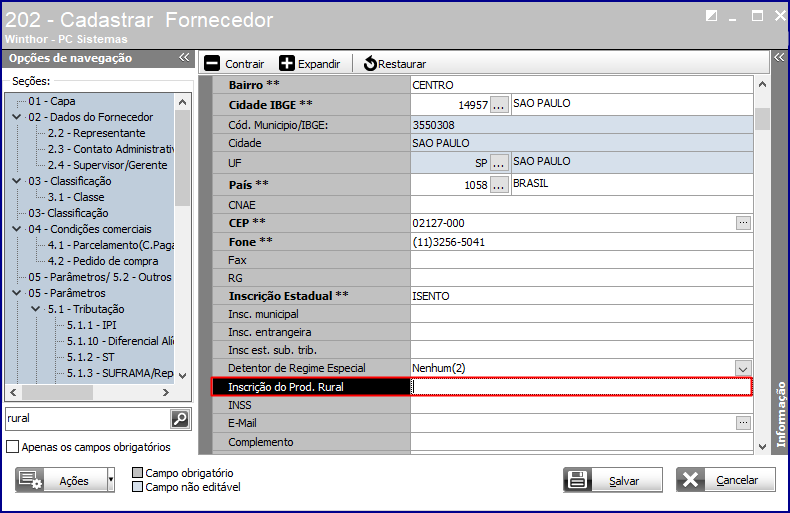This screenshot has width=790, height=513.
Task: Expand the Informação side panel
Action: (779, 57)
